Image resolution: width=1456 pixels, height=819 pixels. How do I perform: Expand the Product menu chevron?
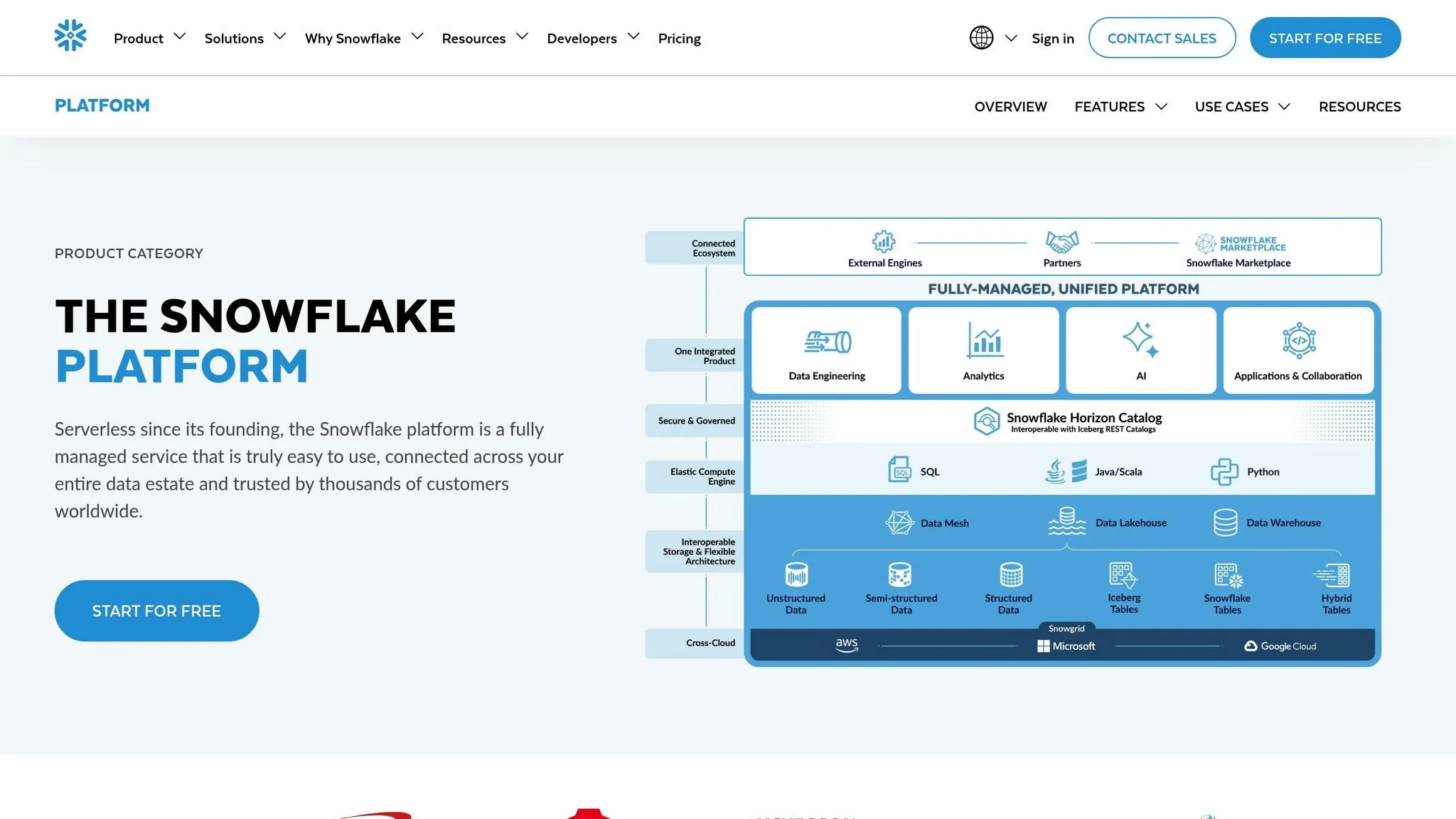coord(180,36)
